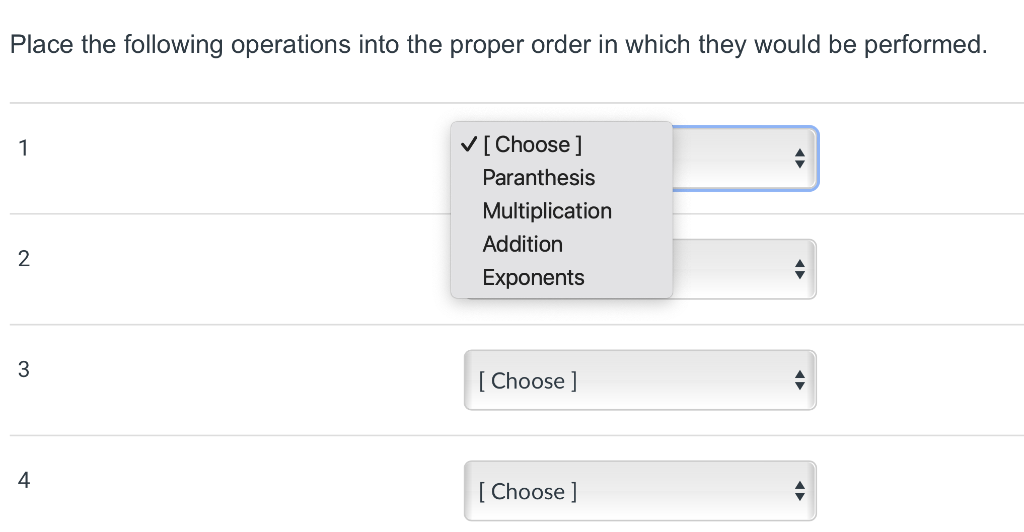This screenshot has width=1024, height=532.
Task: Click row 4 dropdown's up-down arrows
Action: point(799,491)
